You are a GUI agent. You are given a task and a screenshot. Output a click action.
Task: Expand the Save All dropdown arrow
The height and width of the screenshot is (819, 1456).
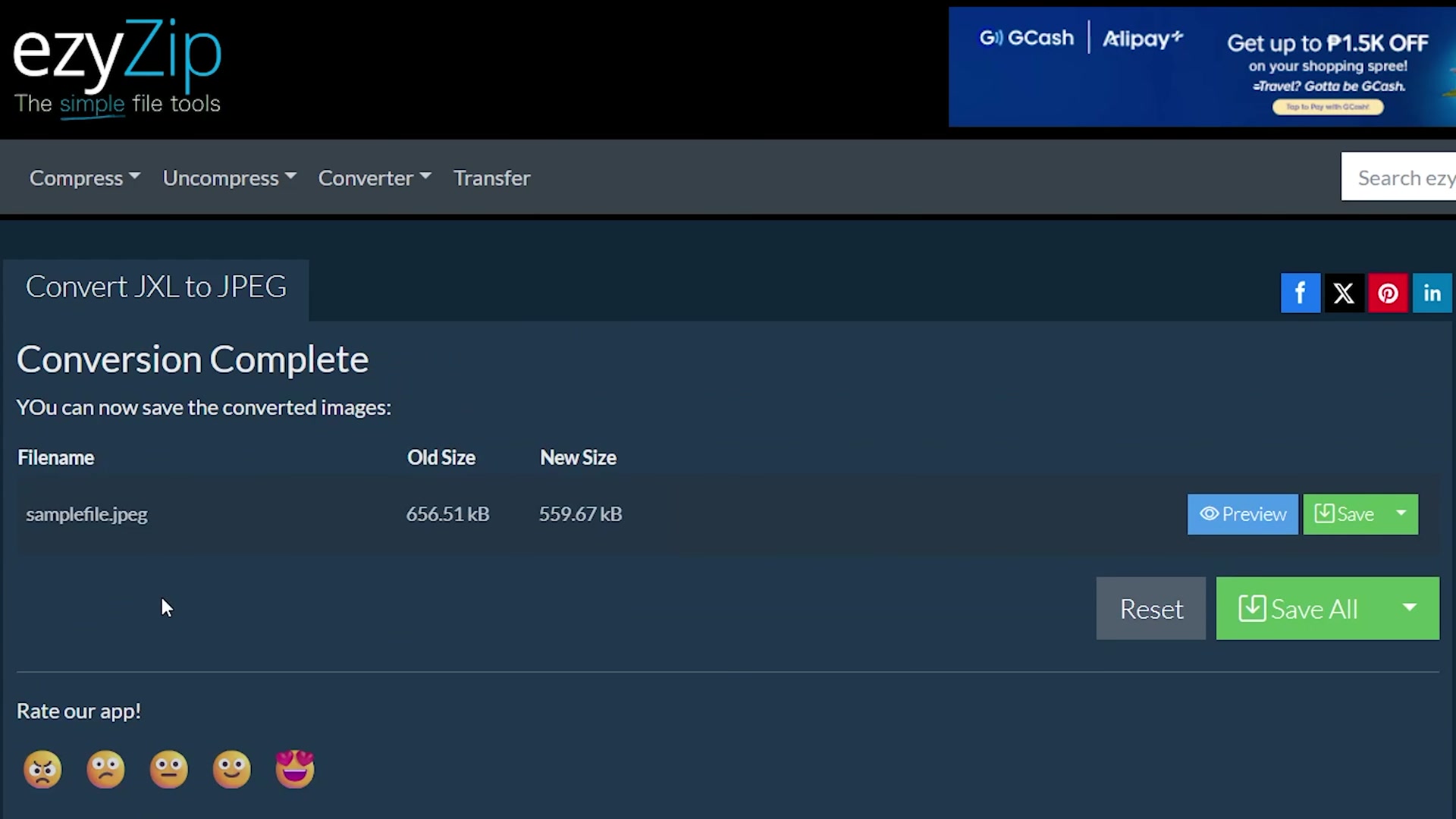tap(1409, 608)
